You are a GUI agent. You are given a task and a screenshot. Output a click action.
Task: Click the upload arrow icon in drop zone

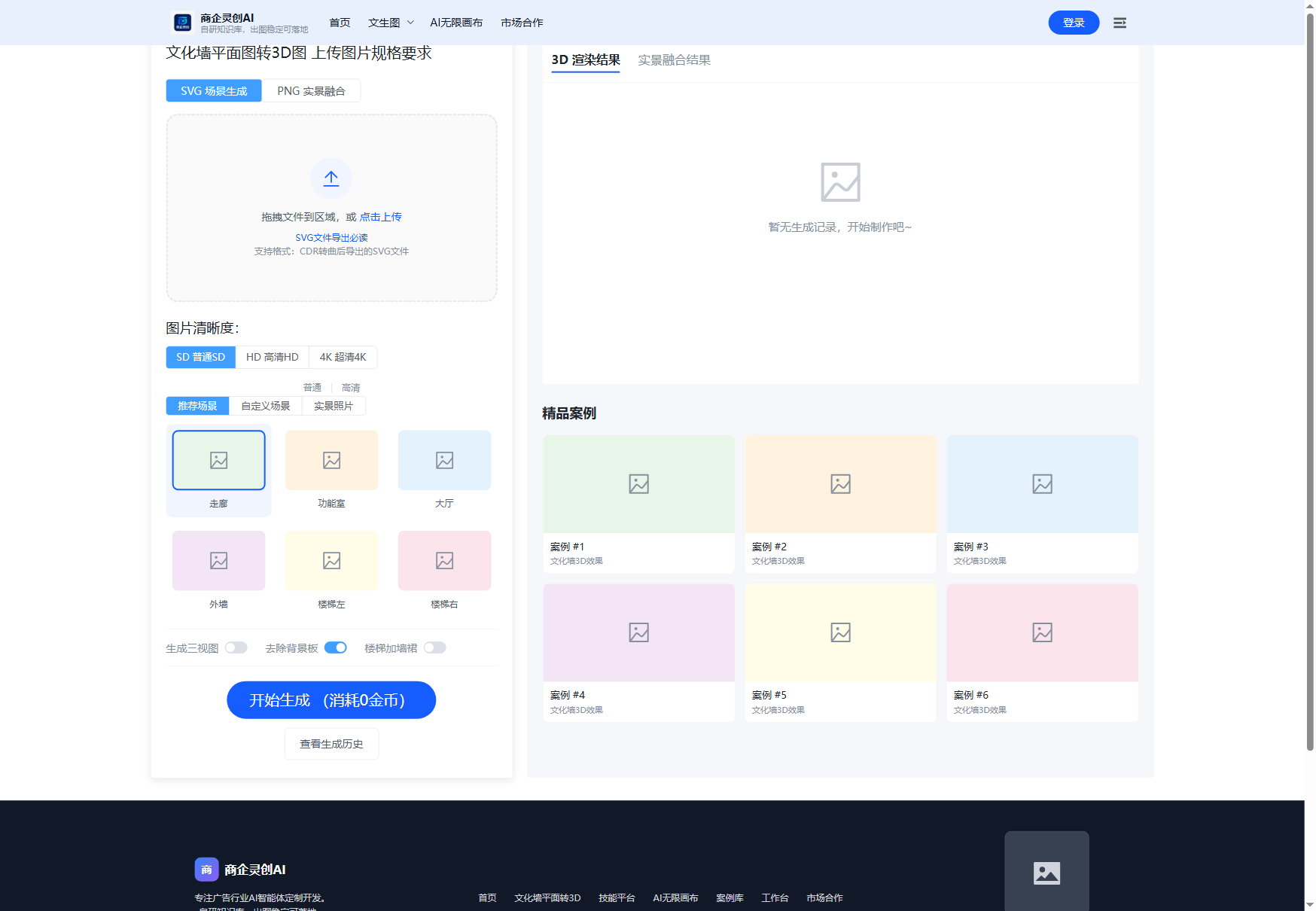[331, 178]
